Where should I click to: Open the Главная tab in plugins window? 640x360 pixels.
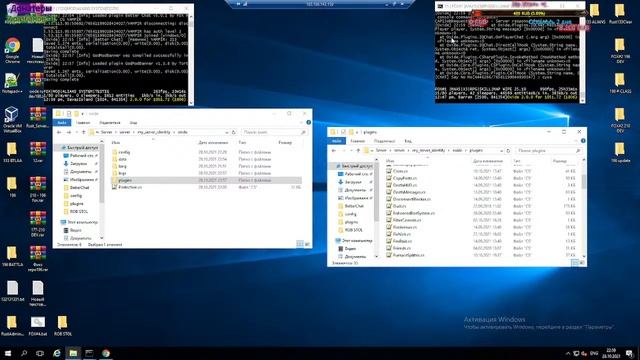358,141
